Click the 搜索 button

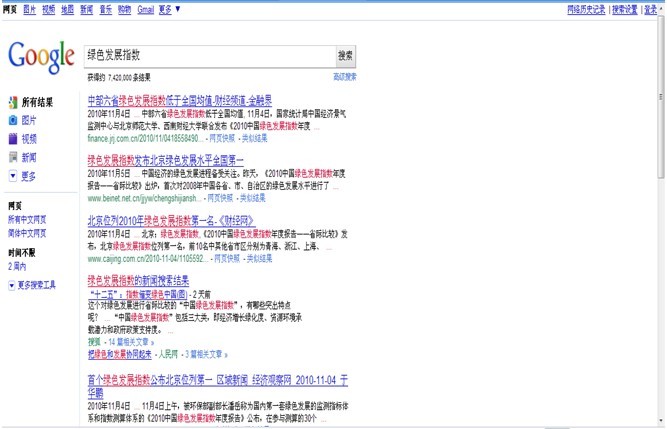(345, 56)
